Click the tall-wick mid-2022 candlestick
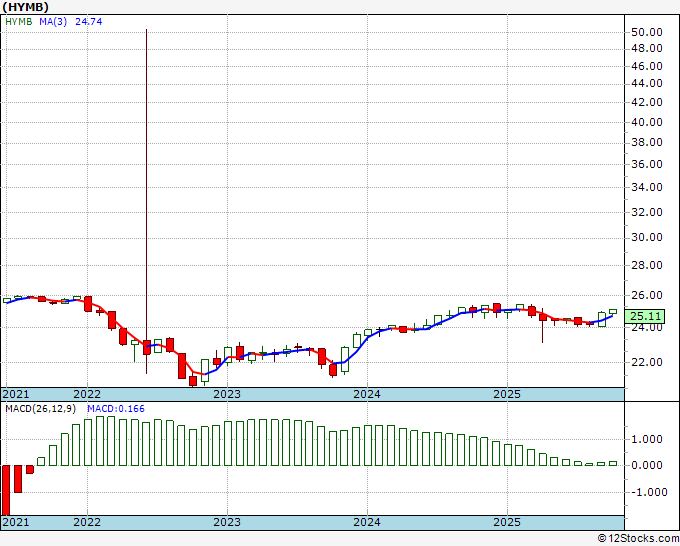 [x=147, y=347]
